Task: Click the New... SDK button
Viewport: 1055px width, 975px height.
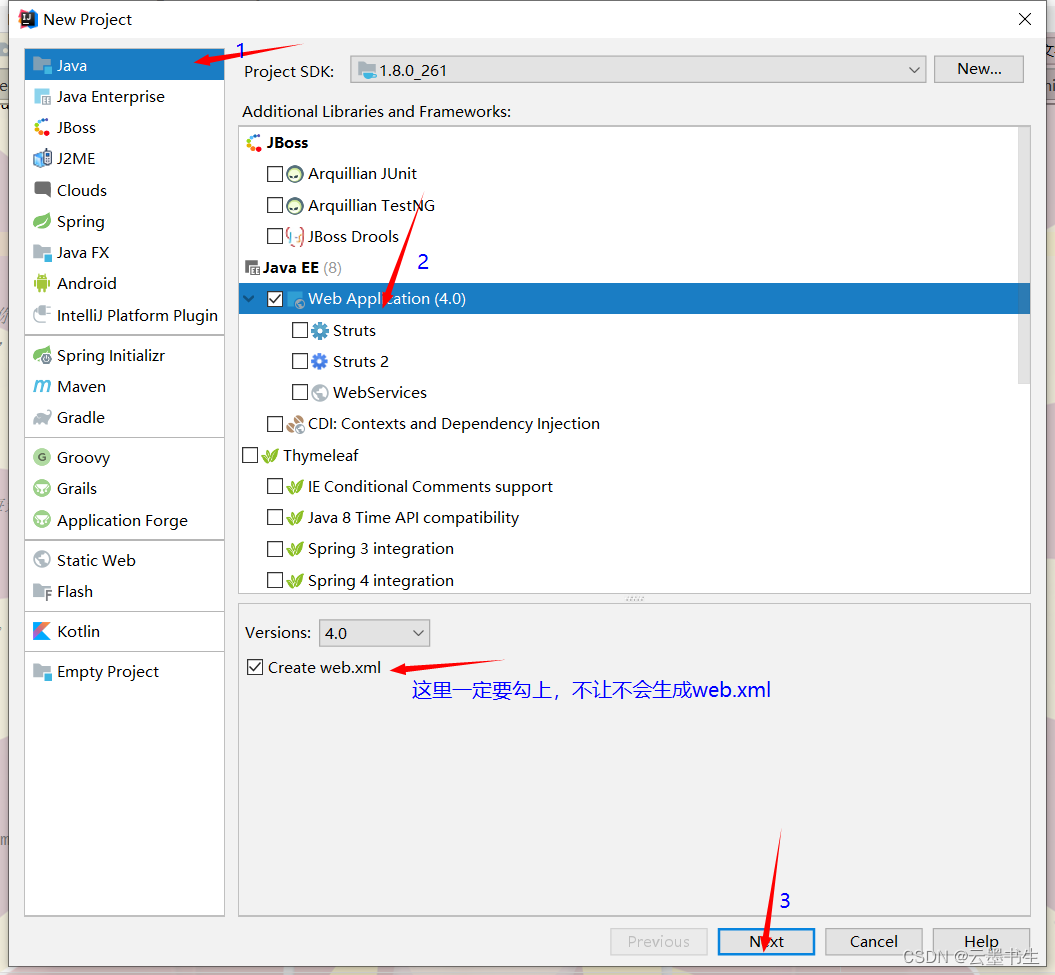Action: (x=979, y=69)
